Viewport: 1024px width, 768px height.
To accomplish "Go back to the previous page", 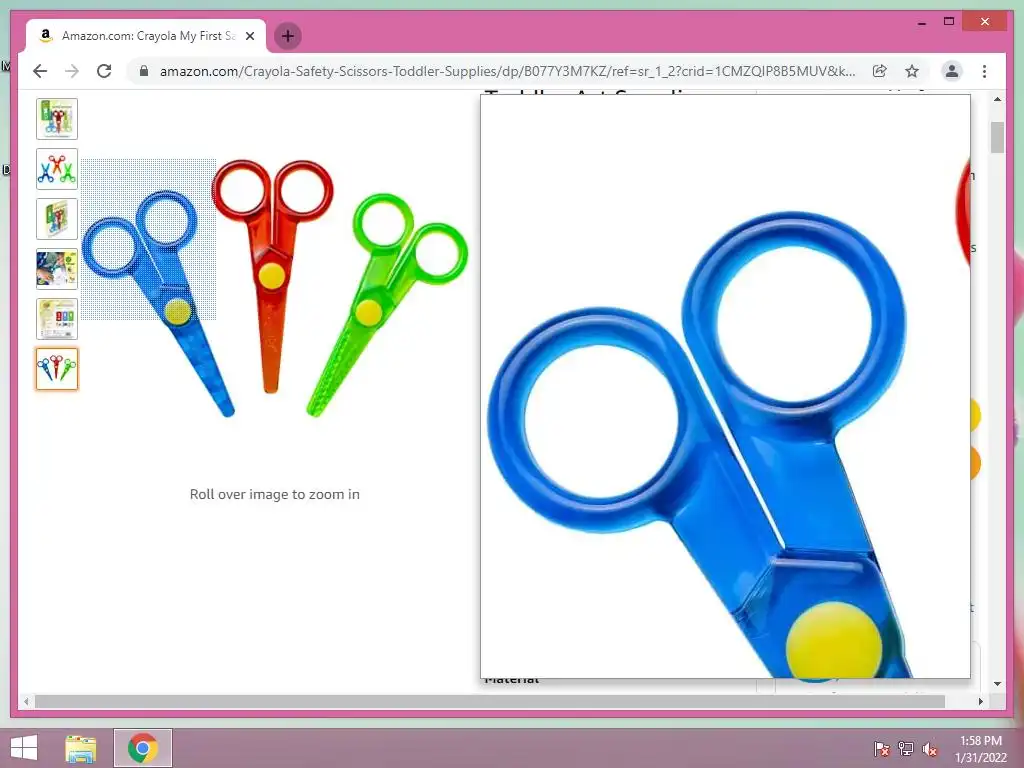I will 40,71.
